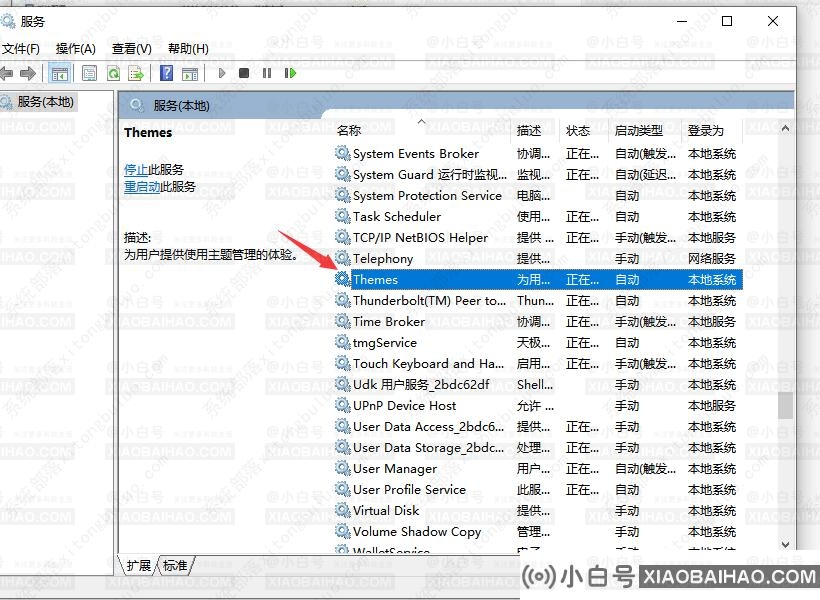Select System Protection Service row
The image size is (820, 600).
click(538, 196)
